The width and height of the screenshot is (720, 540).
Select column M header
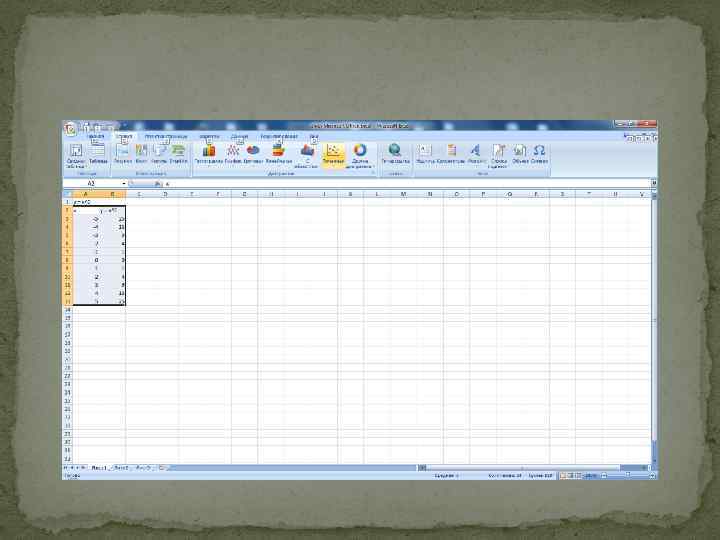(403, 194)
